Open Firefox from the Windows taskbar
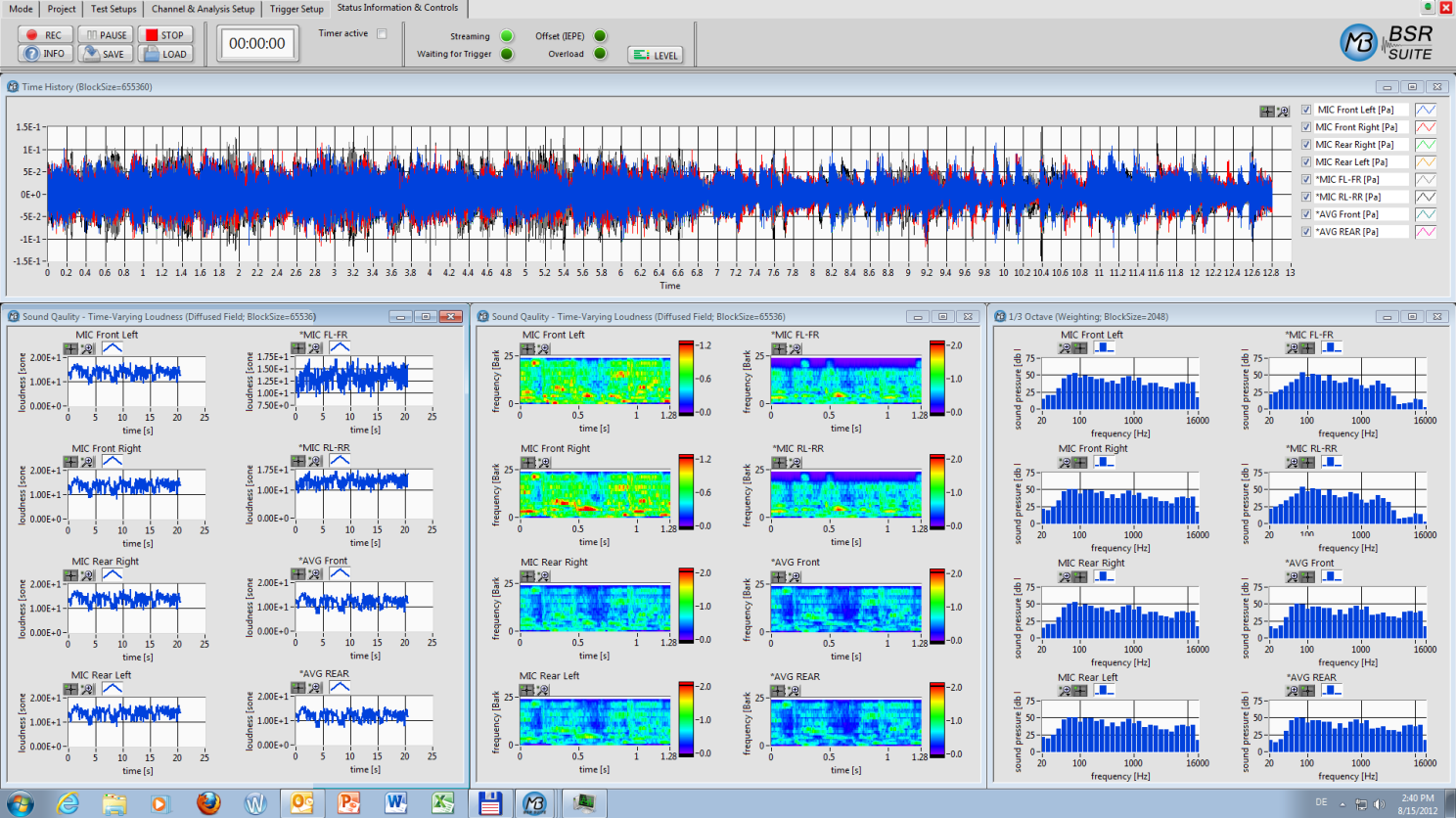 [x=208, y=803]
